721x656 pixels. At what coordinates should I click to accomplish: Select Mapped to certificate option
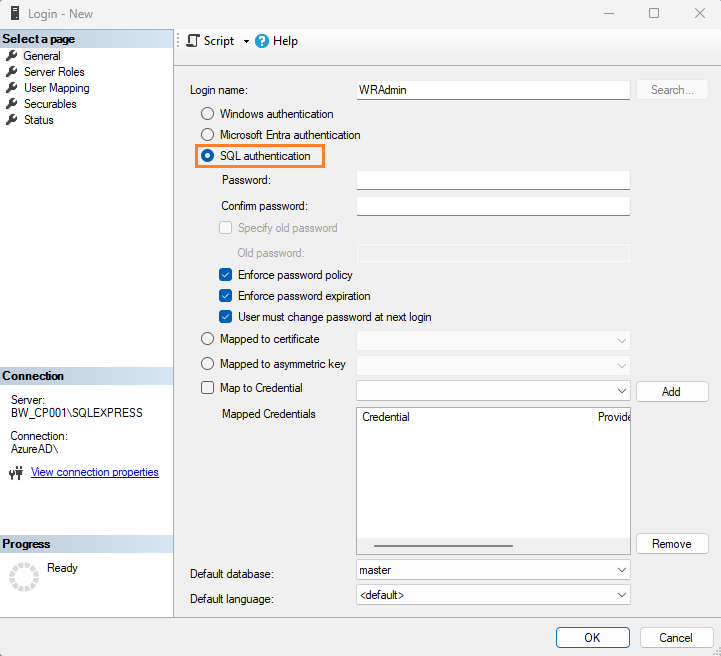click(x=207, y=339)
